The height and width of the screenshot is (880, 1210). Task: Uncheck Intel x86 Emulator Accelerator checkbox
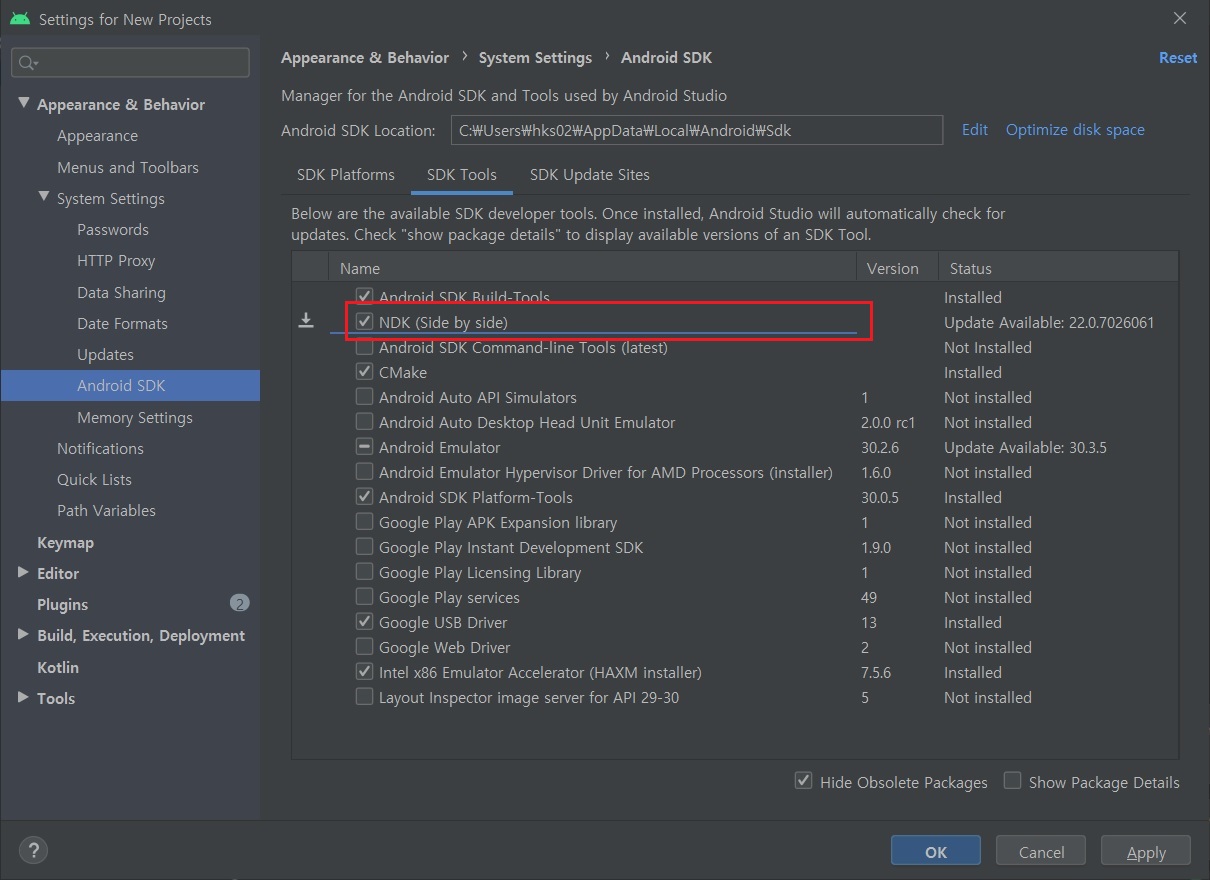point(365,672)
